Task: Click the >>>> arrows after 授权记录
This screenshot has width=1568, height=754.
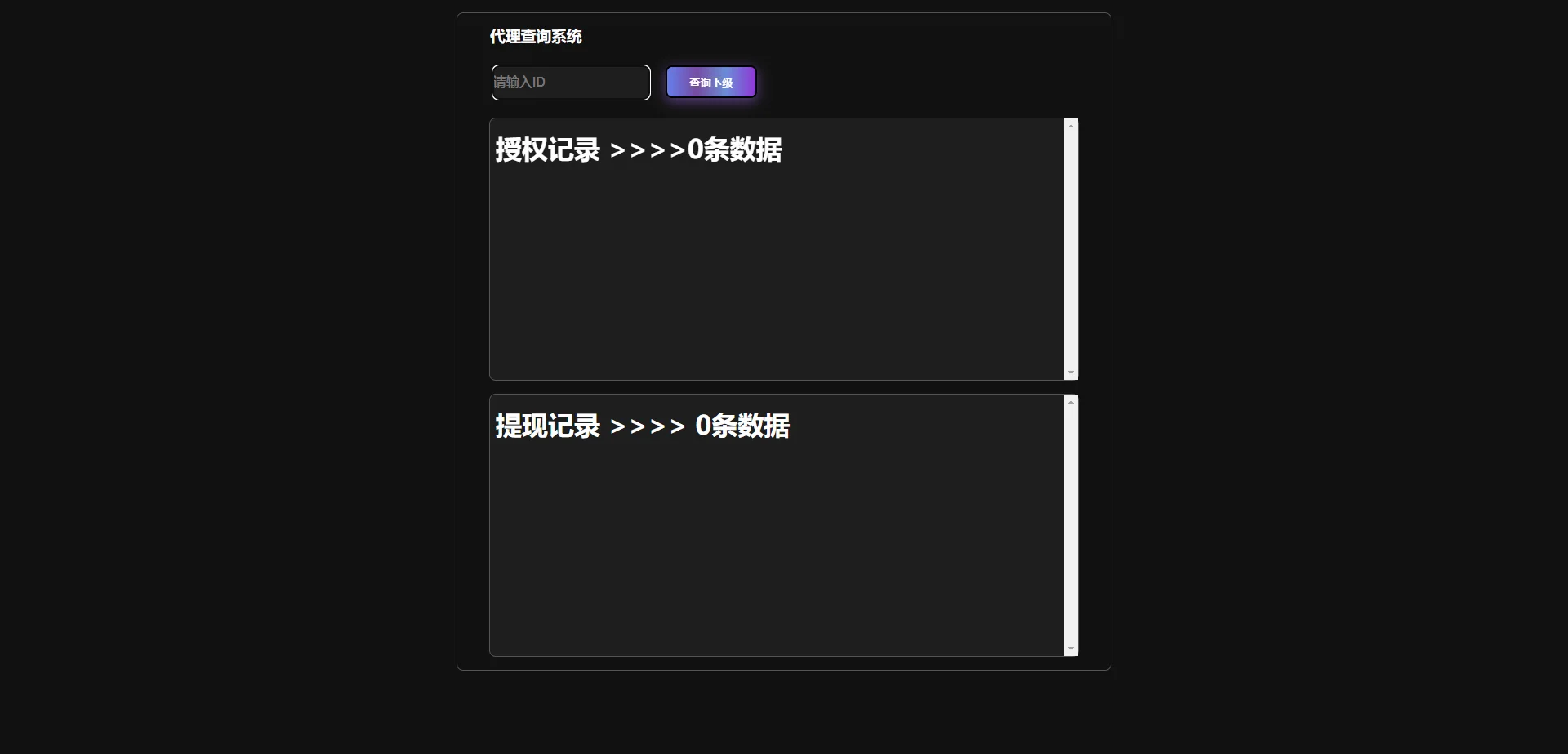Action: (648, 151)
